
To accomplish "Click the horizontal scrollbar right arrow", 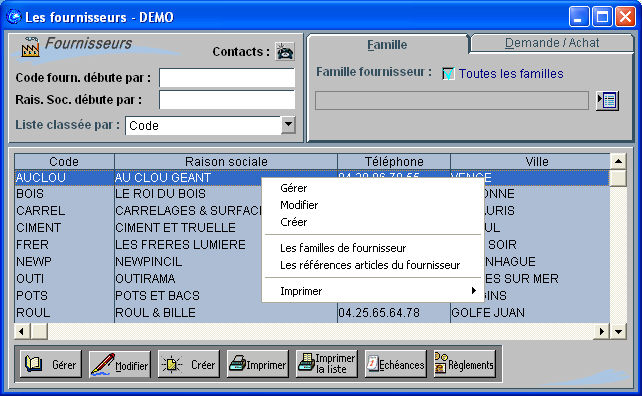I will [x=601, y=331].
